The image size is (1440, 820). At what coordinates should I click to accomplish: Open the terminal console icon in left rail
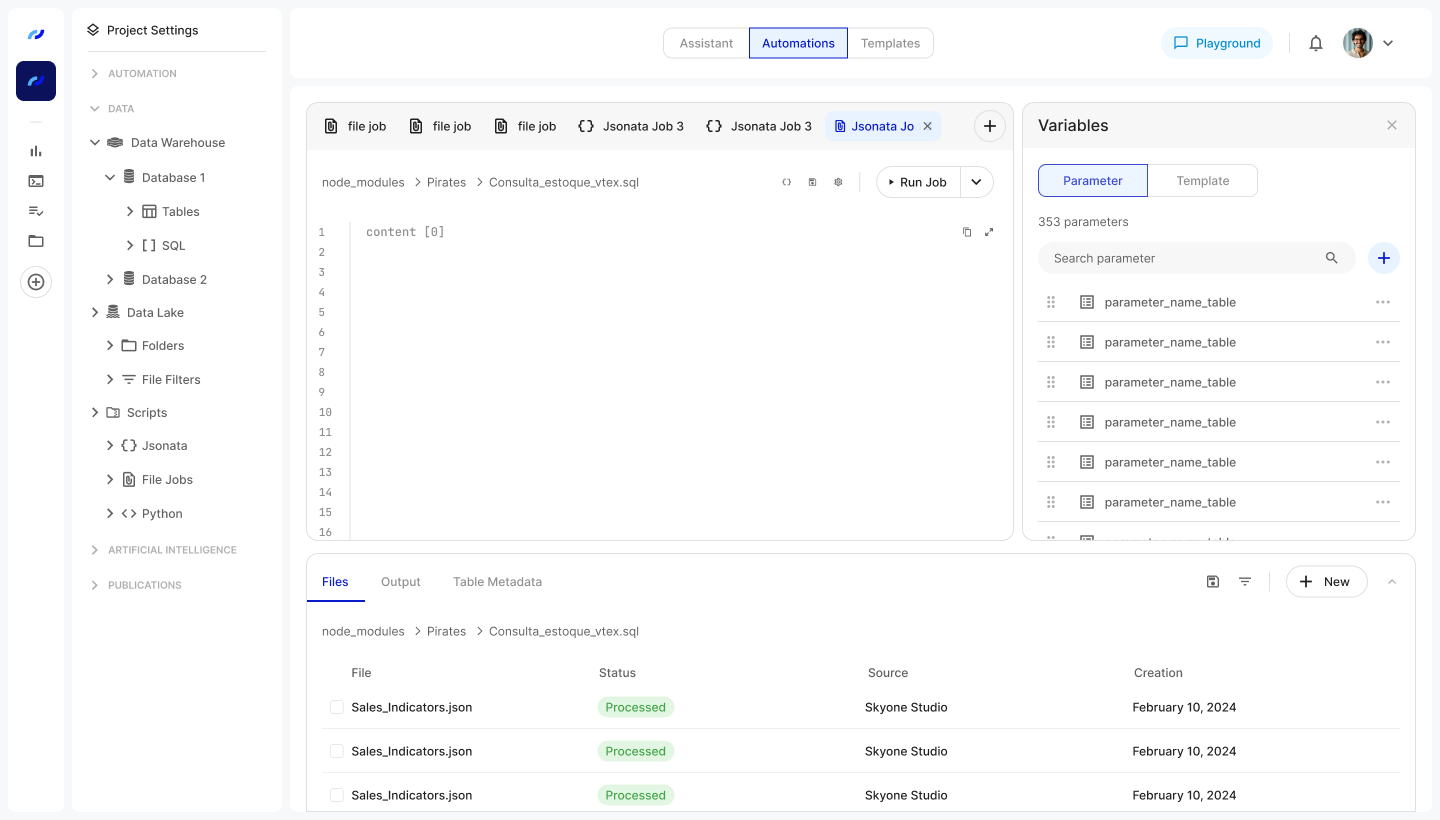(36, 181)
